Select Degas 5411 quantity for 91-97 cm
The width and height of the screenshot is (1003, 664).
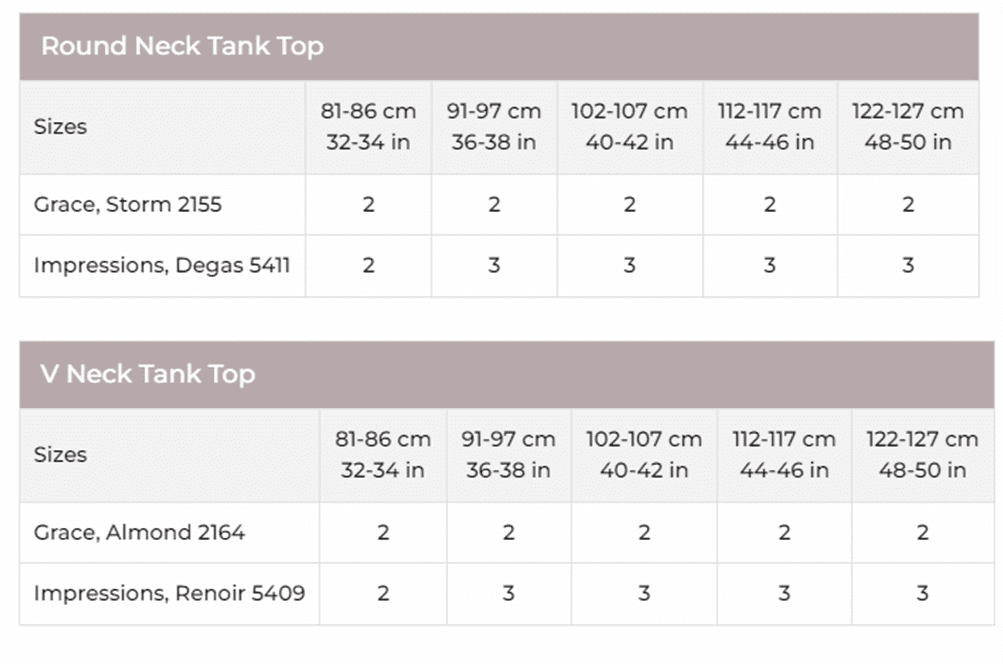(x=494, y=266)
